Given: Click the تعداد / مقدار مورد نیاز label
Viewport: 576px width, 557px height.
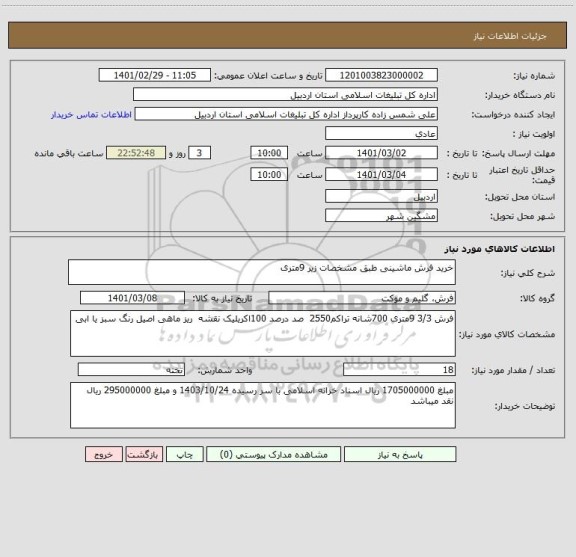Looking at the screenshot, I should click(x=513, y=370).
